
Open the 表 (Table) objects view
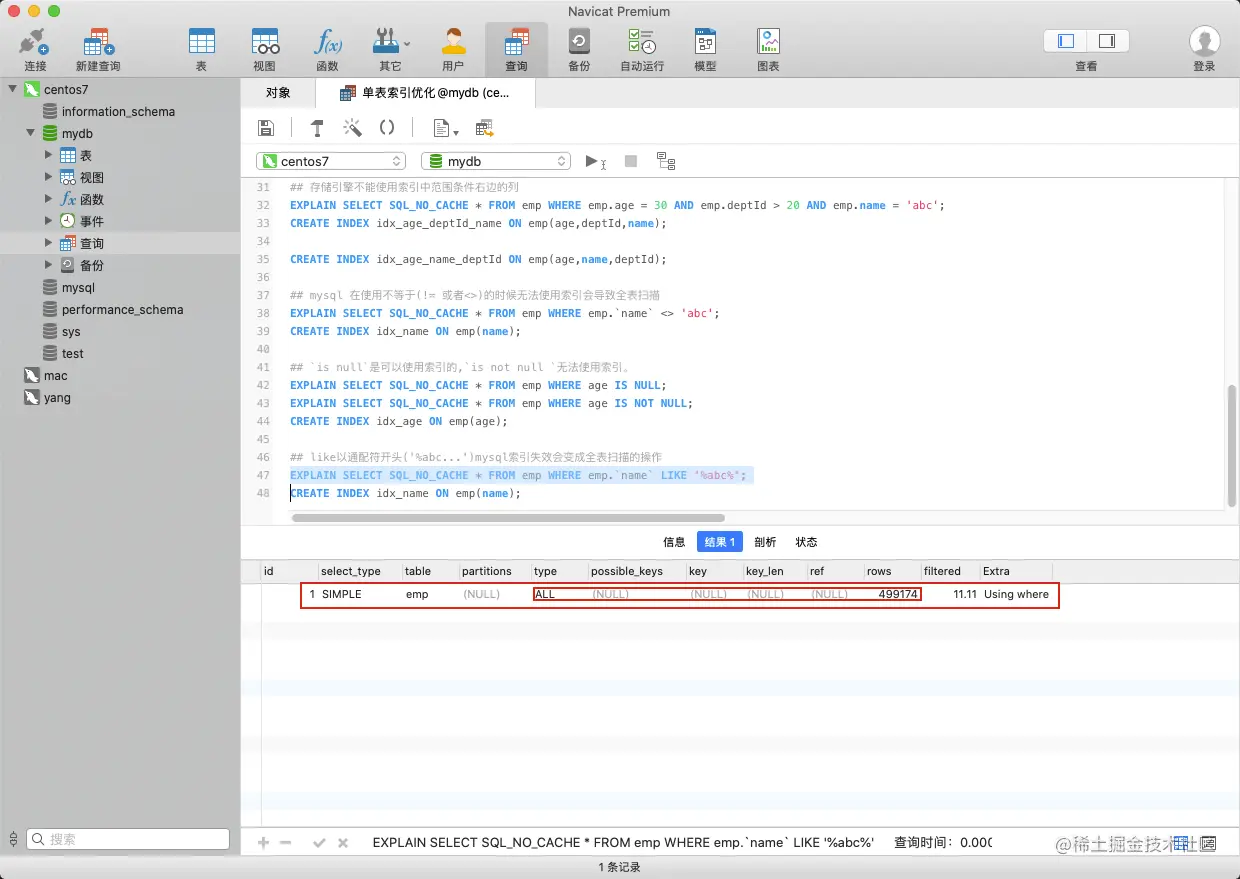(201, 48)
